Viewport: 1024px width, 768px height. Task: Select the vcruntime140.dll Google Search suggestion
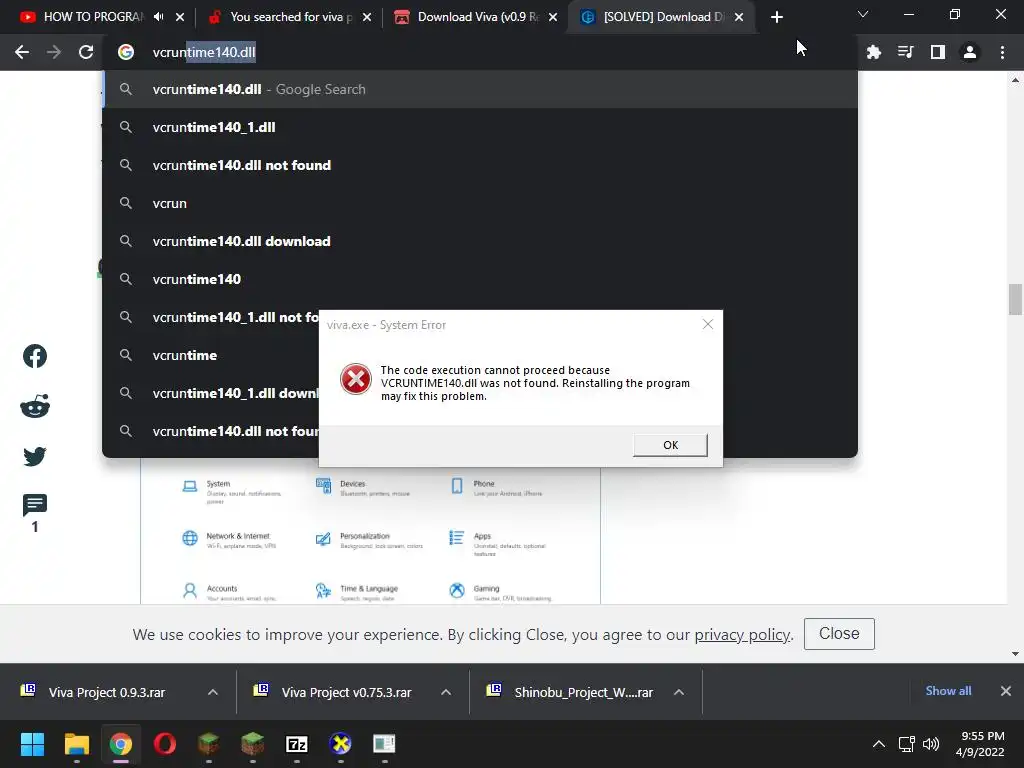coord(480,89)
